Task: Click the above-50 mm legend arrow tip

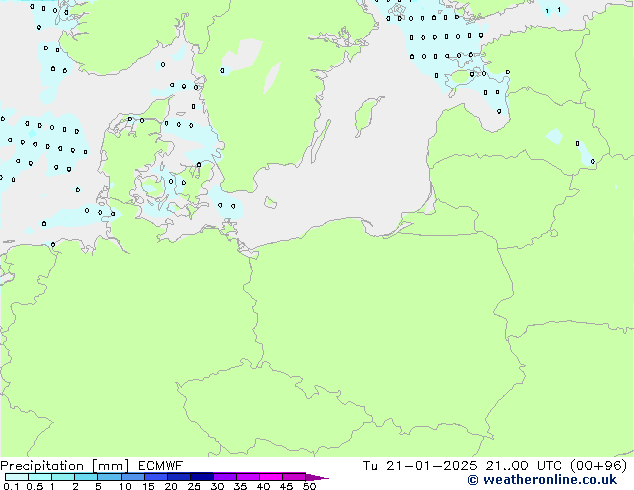Action: point(317,477)
